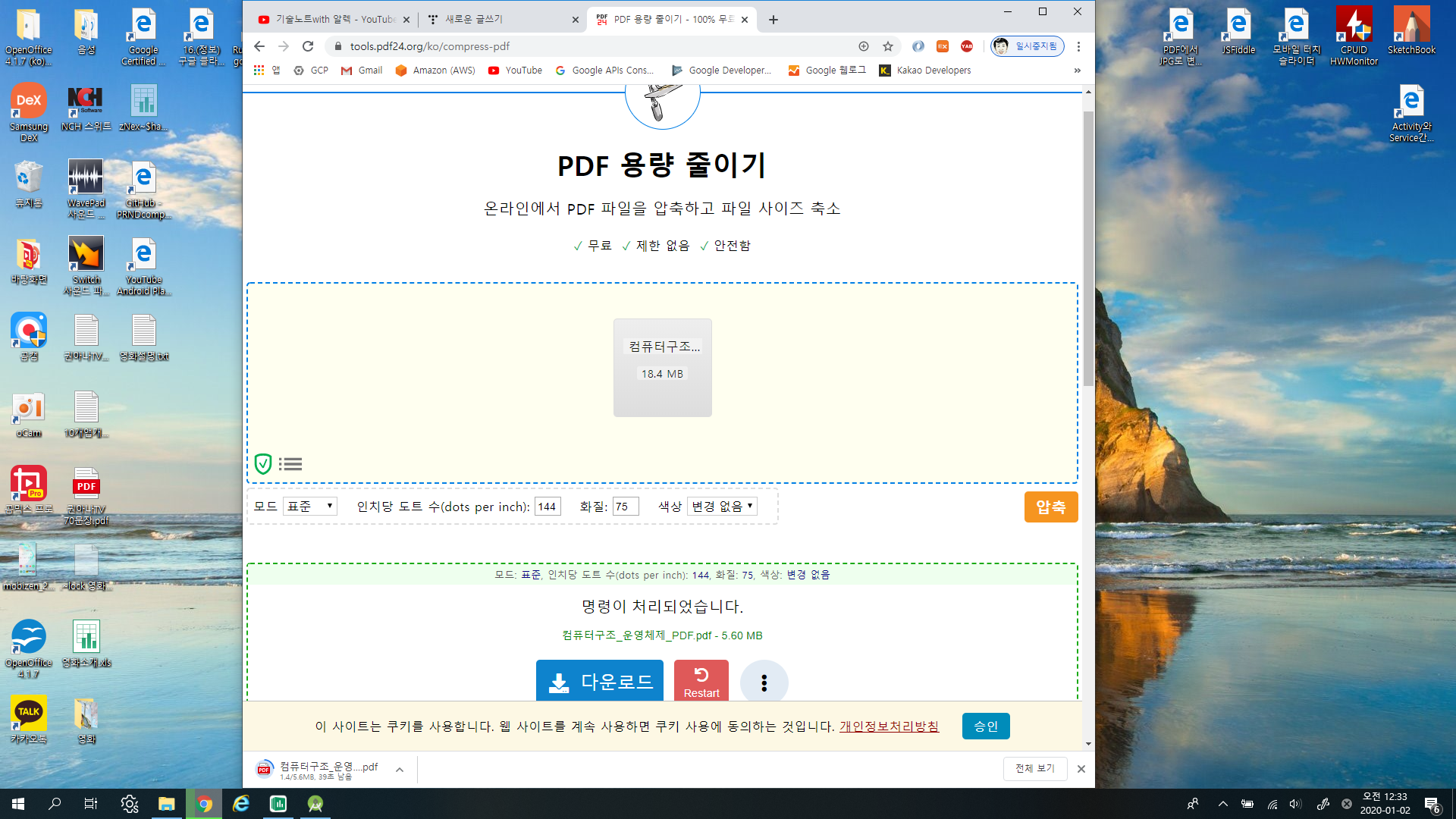This screenshot has width=1456, height=819.
Task: Click the three-dot more options button
Action: (764, 682)
